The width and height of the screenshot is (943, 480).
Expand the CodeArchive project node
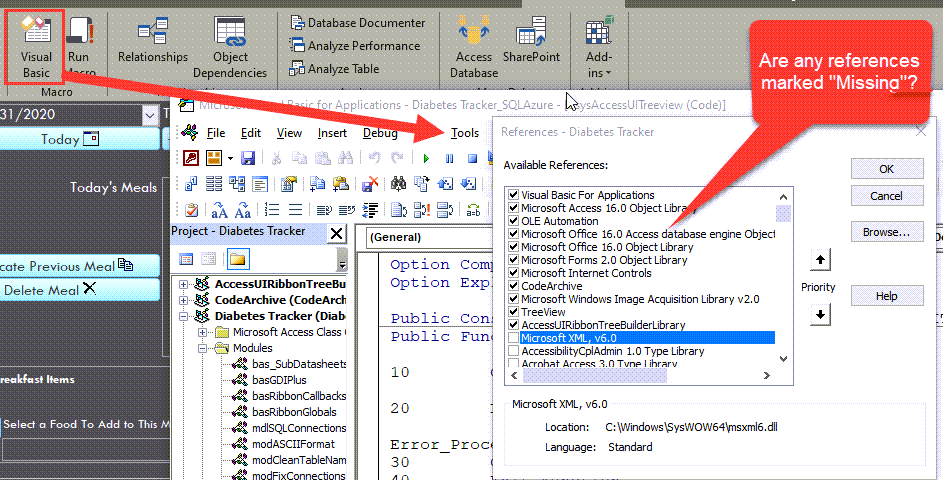[x=183, y=300]
